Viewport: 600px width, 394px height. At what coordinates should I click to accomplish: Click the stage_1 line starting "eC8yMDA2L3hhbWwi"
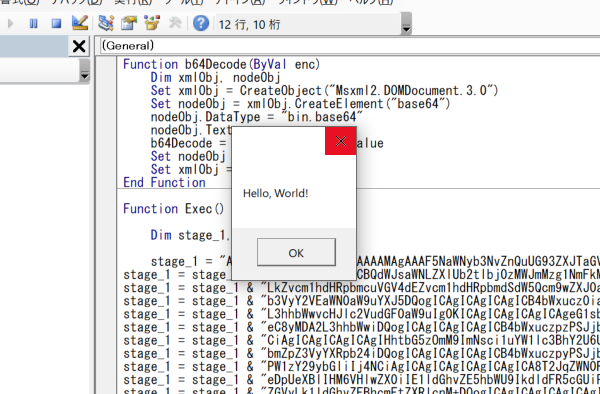pos(361,327)
